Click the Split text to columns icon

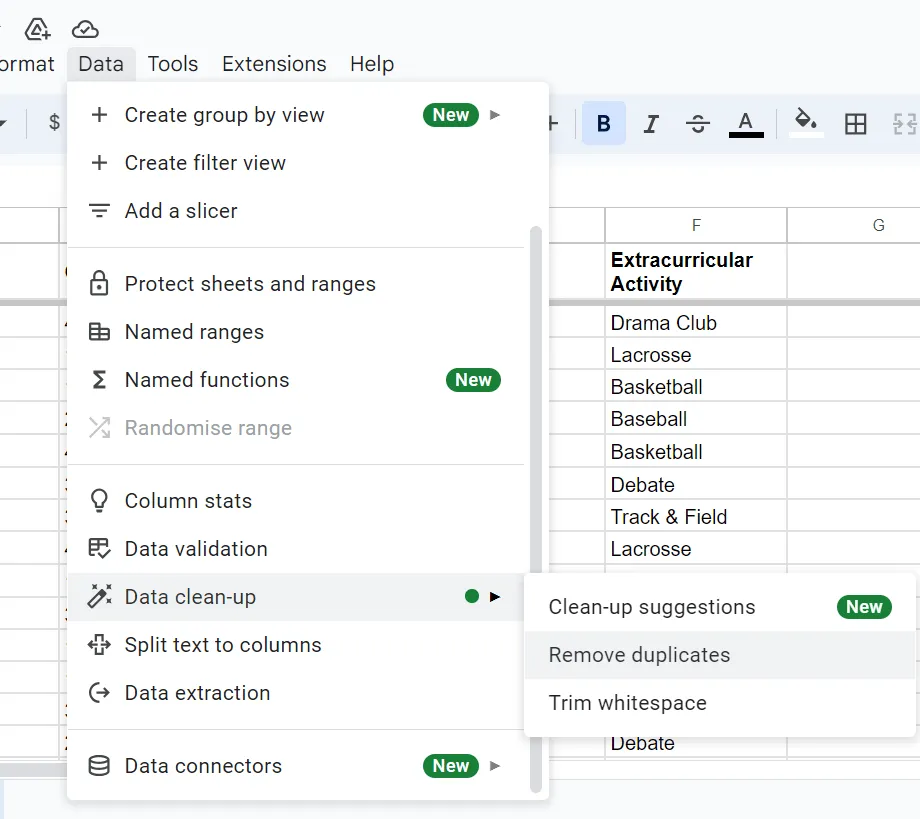(99, 645)
